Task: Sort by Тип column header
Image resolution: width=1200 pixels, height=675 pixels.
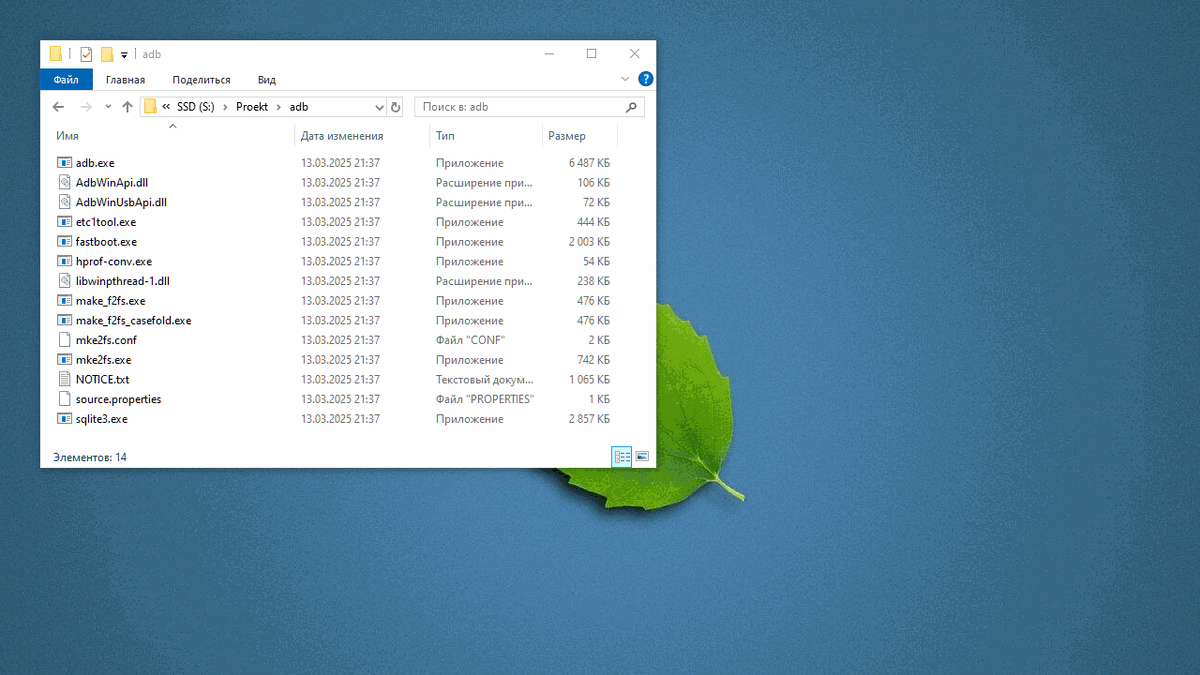Action: 445,136
